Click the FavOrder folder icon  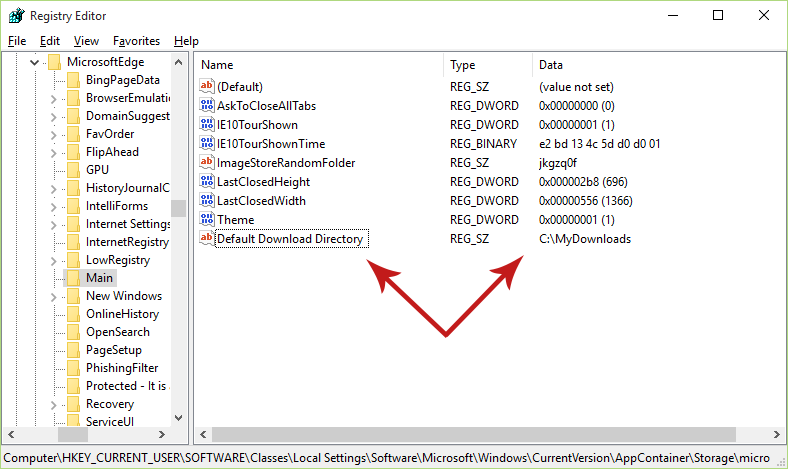click(73, 134)
